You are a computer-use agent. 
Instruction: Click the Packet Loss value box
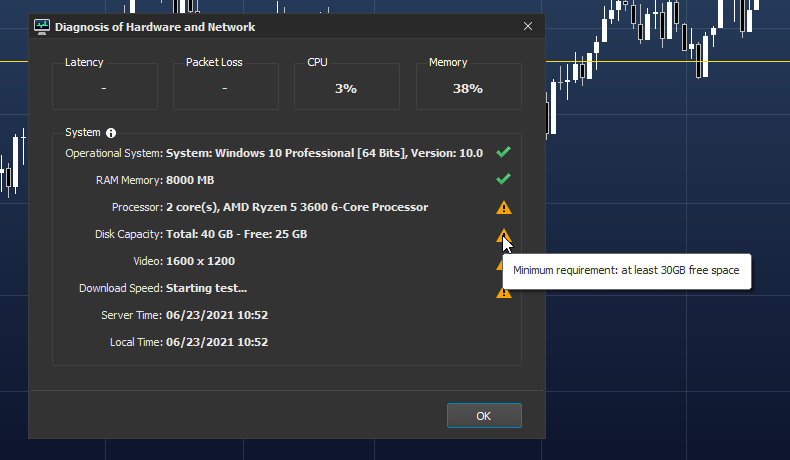tap(226, 86)
